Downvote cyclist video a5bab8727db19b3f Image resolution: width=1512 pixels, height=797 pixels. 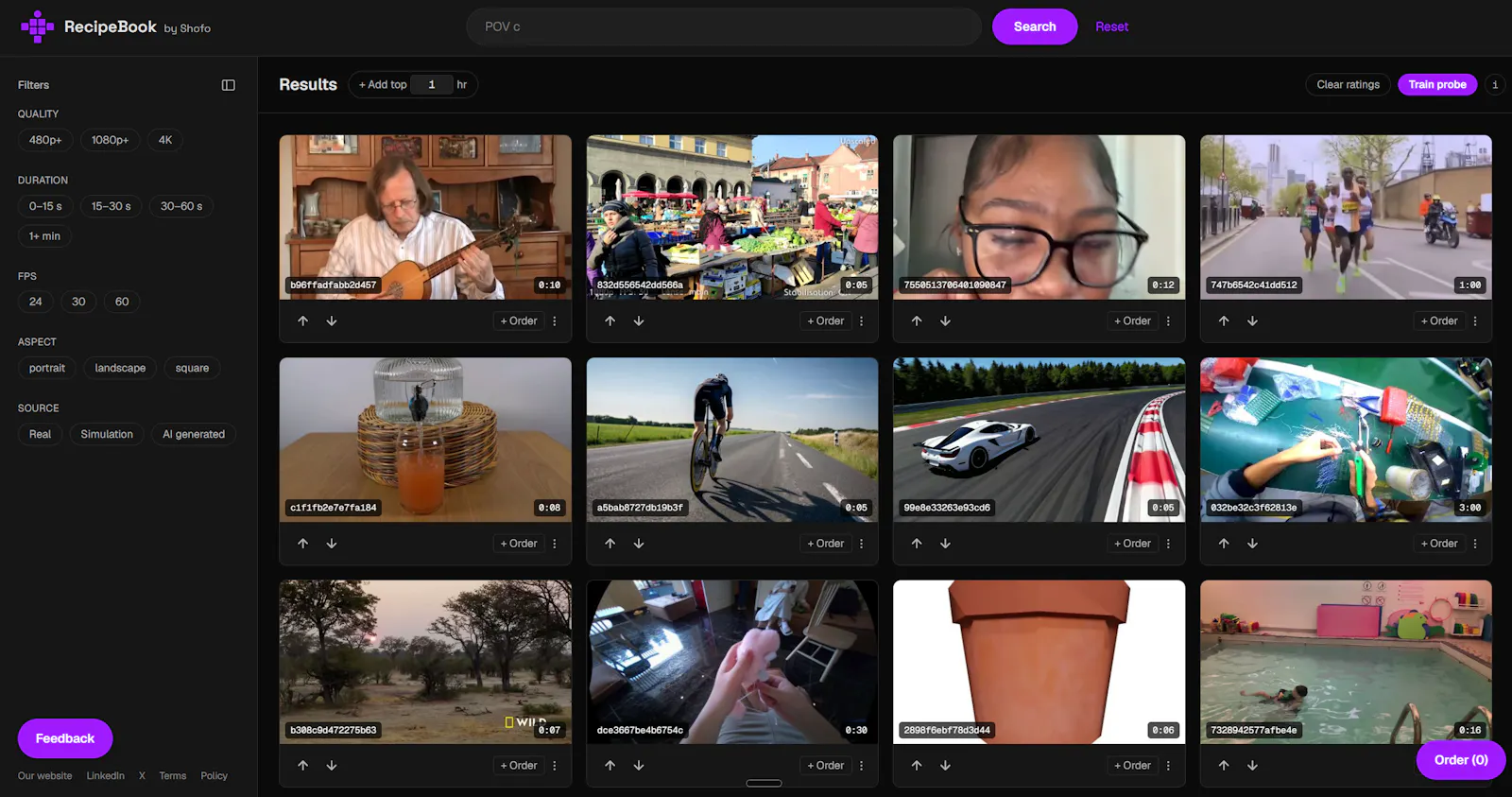(x=639, y=544)
